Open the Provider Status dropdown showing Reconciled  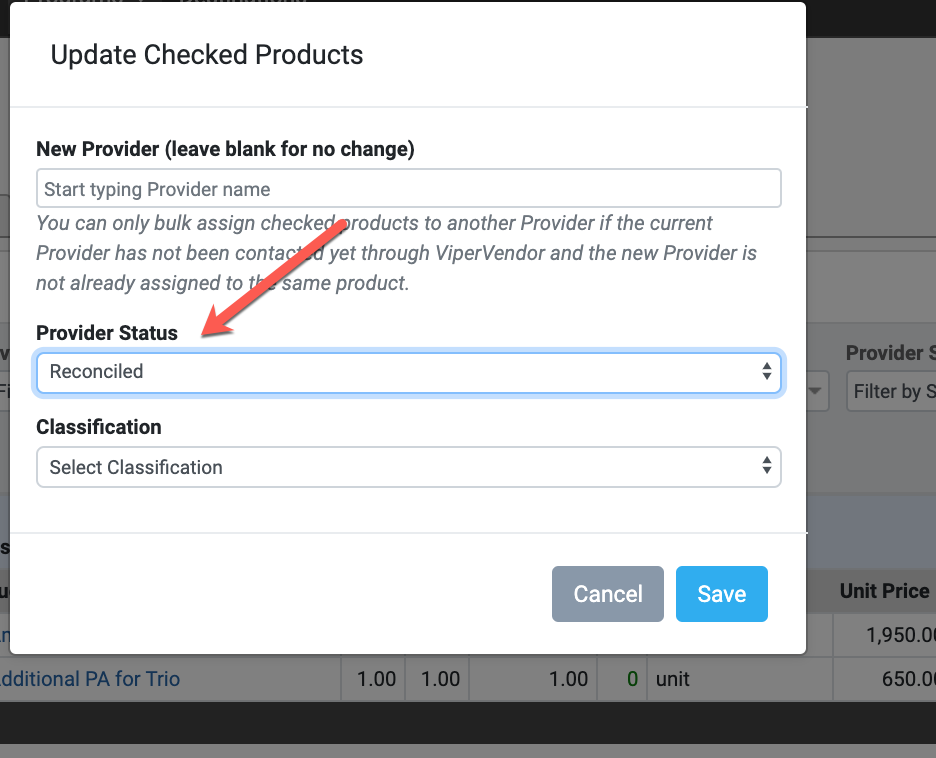(x=408, y=372)
